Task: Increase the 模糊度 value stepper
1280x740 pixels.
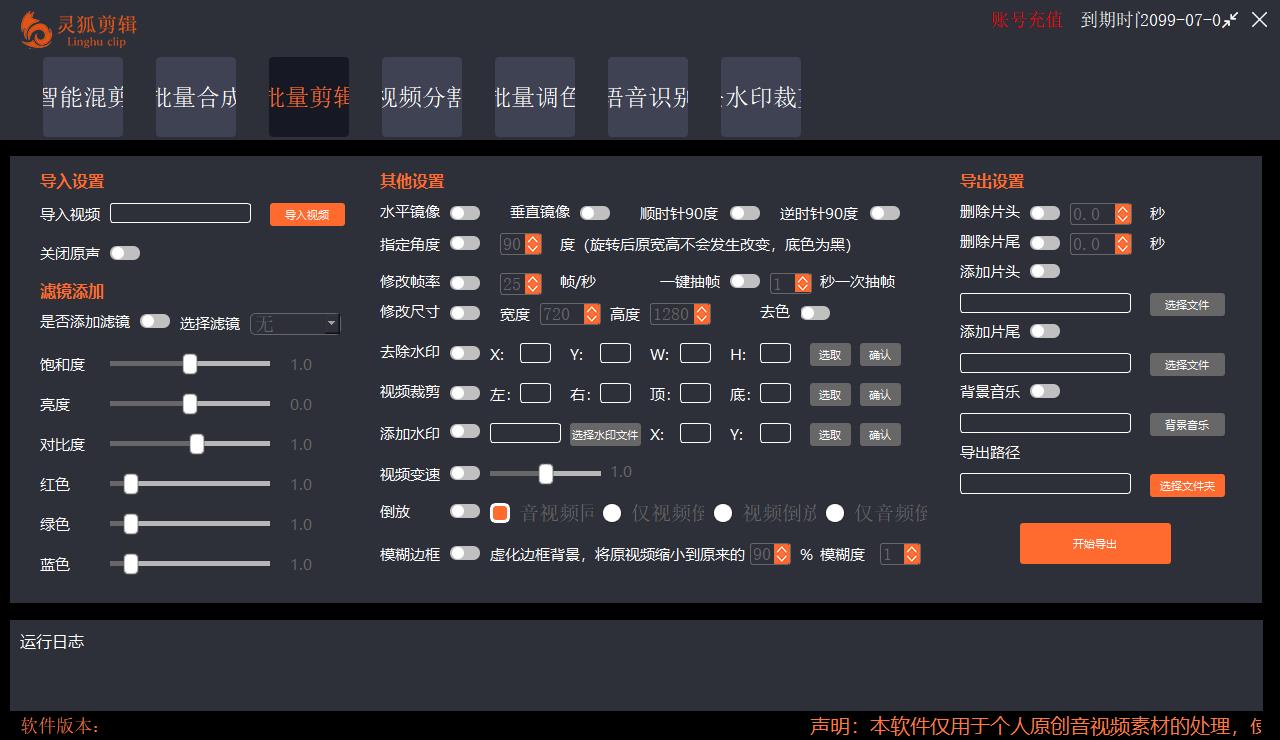Action: [911, 549]
